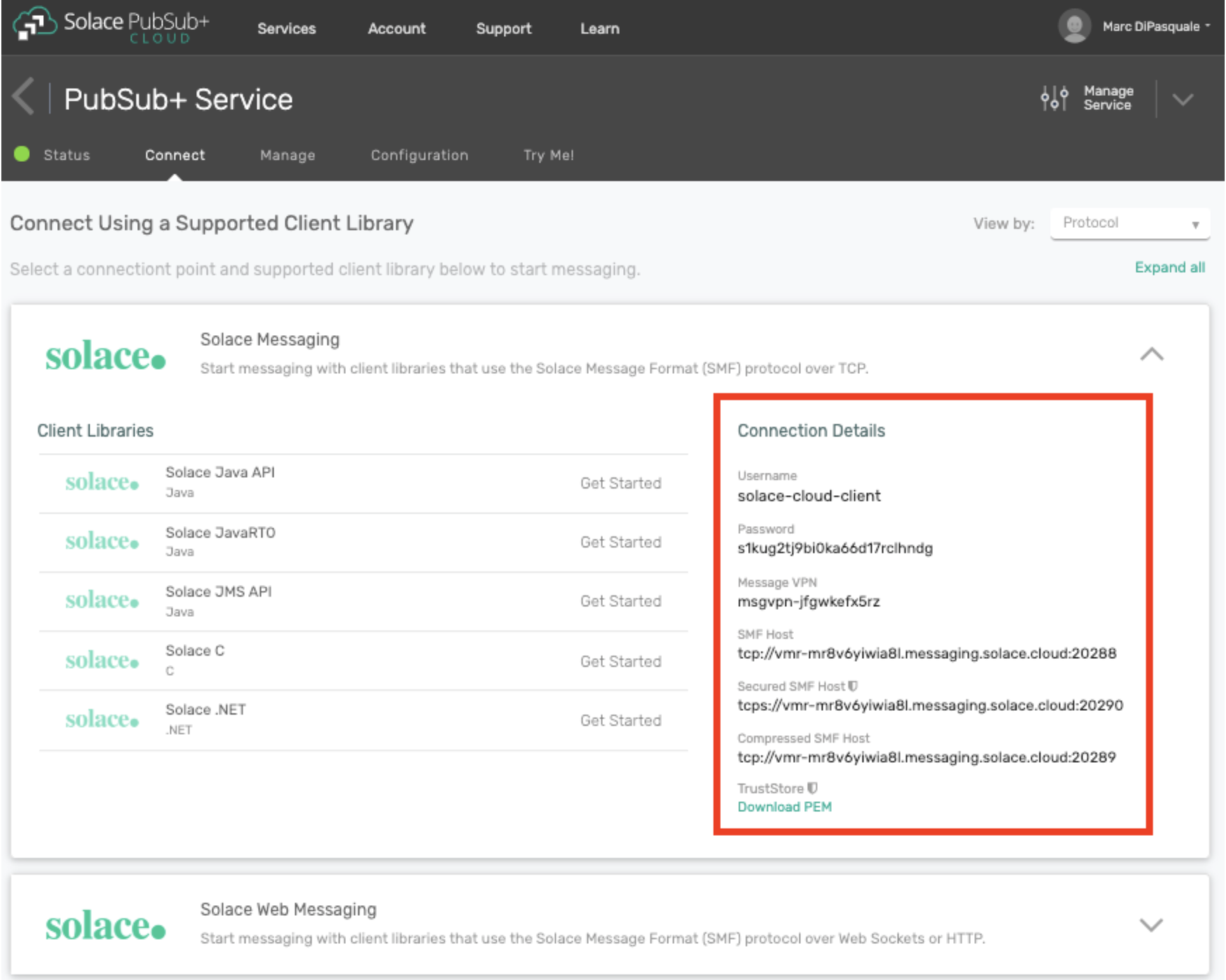Image resolution: width=1226 pixels, height=980 pixels.
Task: Expand the Solace Web Messaging section
Action: [x=1151, y=925]
